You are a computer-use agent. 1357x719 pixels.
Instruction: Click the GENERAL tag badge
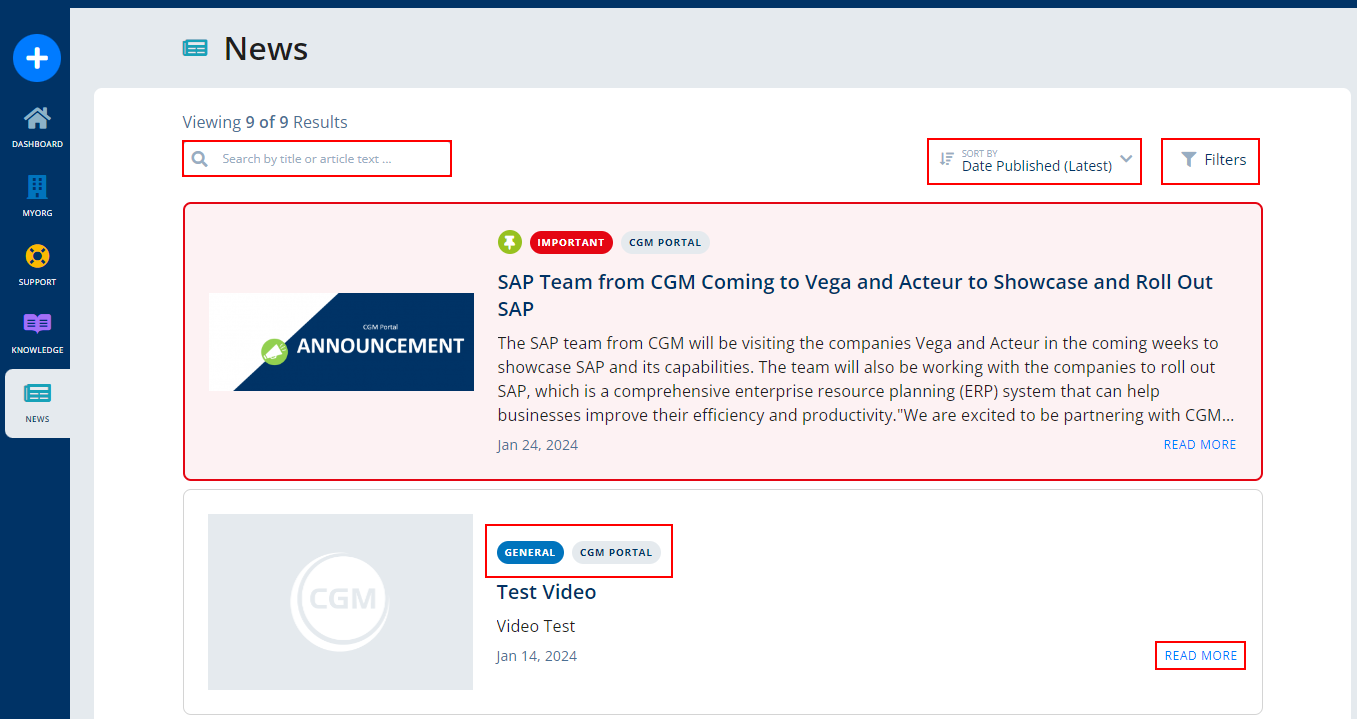530,552
